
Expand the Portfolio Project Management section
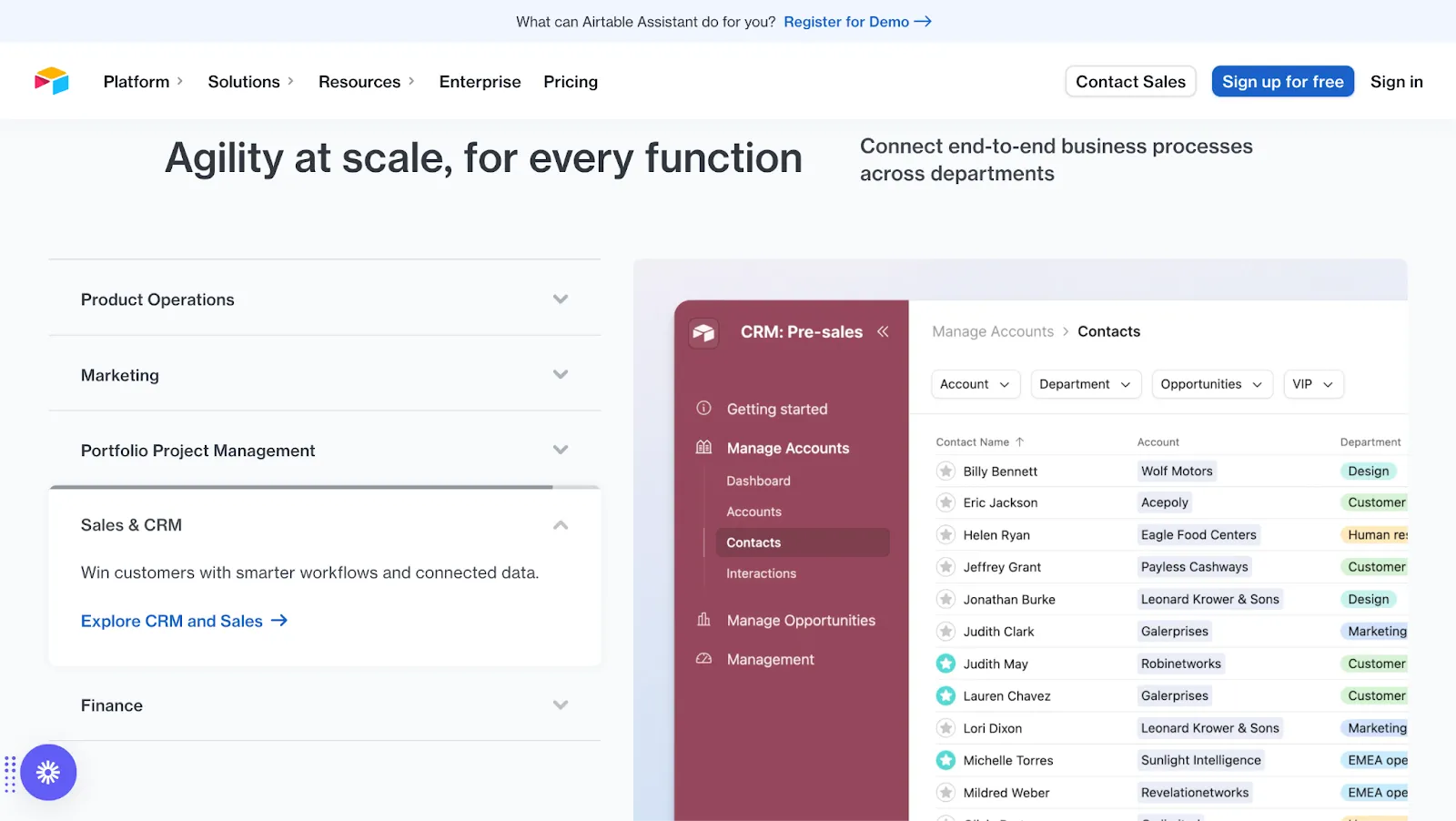[x=325, y=450]
